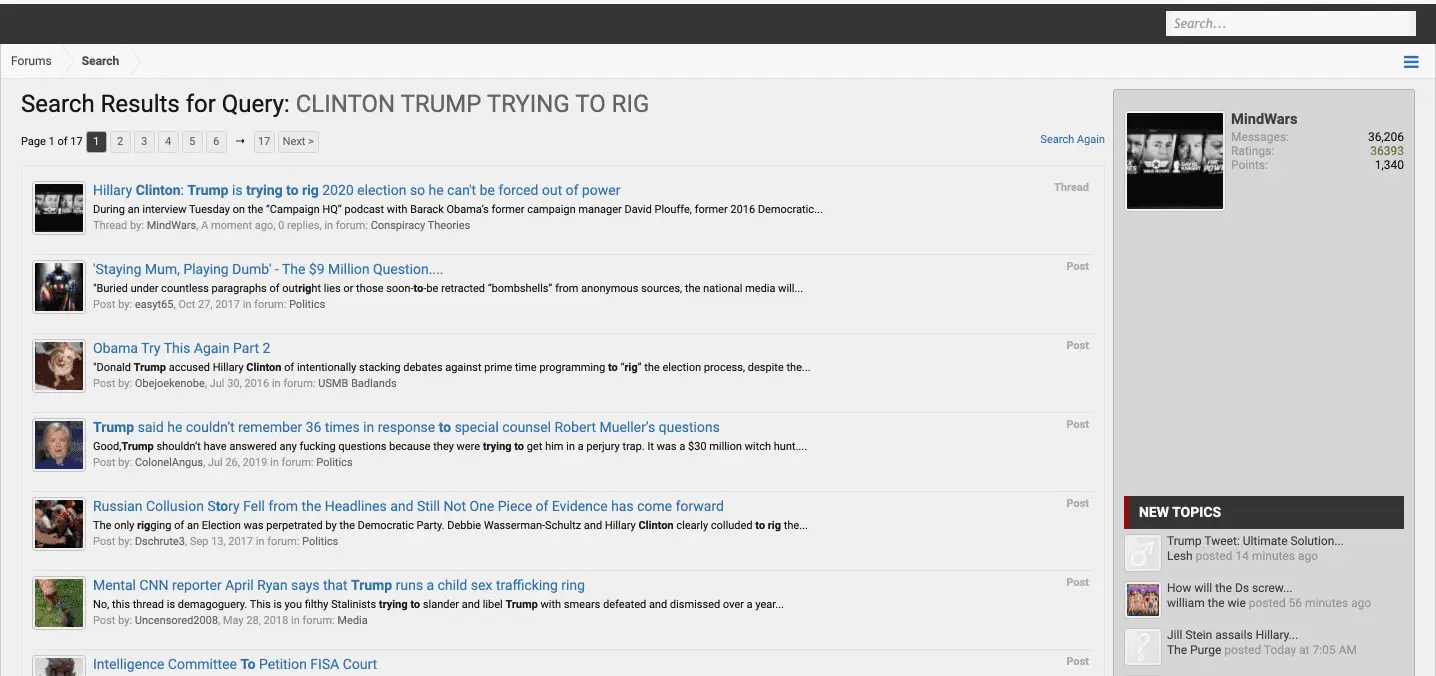Click ColonelAngus's user avatar

(59, 445)
